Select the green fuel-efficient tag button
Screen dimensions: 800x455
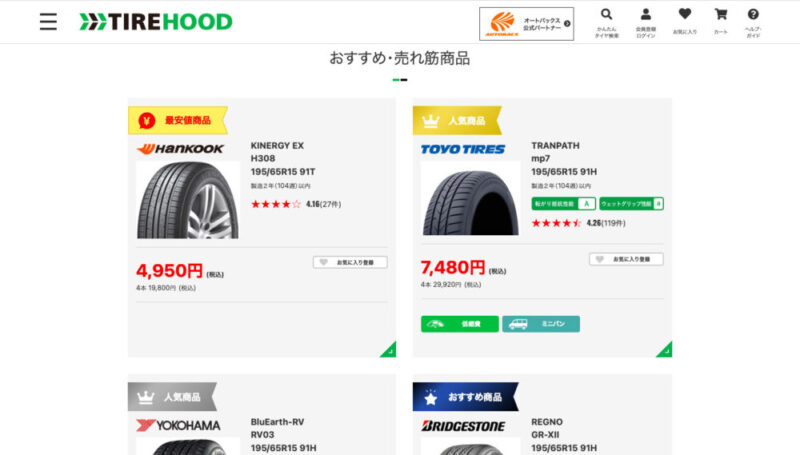click(460, 324)
